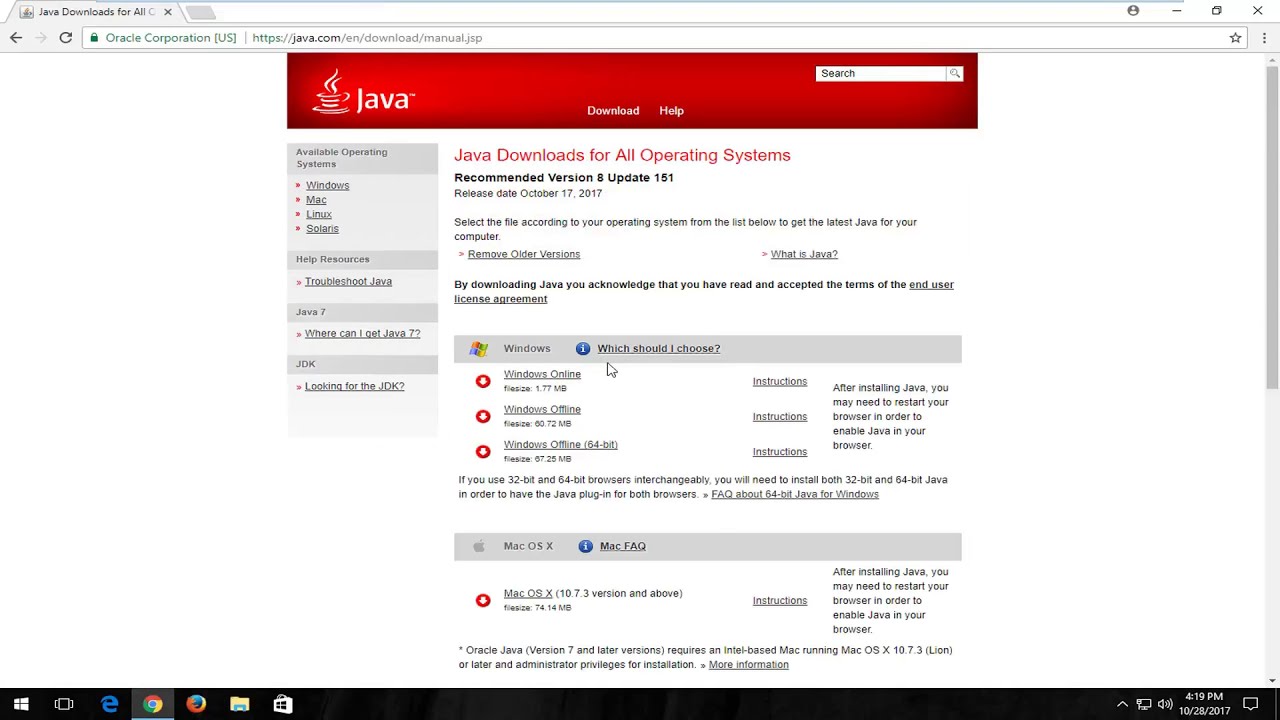Open the Troubleshoot Java link
Viewport: 1280px width, 720px height.
coord(348,281)
